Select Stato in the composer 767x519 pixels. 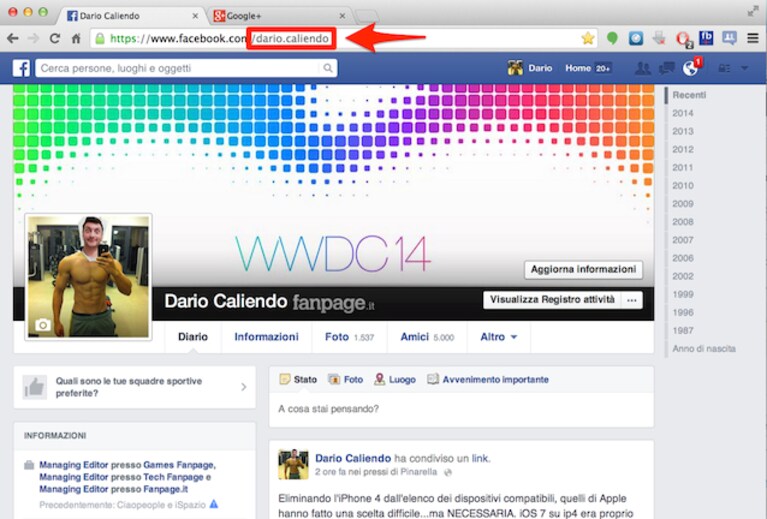tap(298, 379)
